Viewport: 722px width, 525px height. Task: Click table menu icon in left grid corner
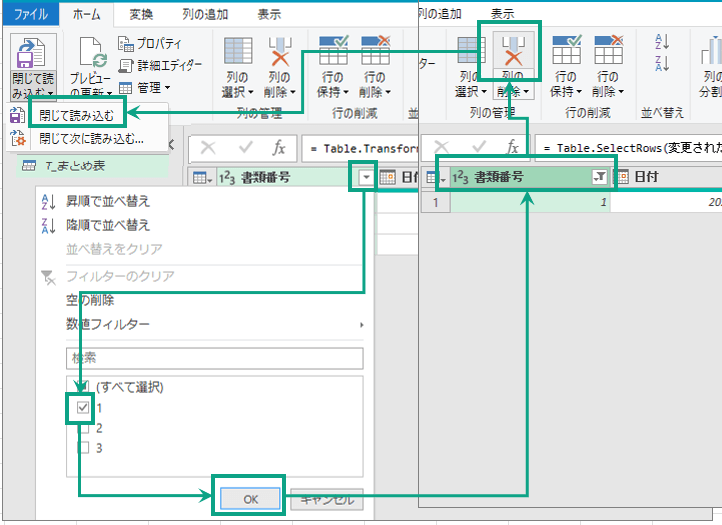pos(203,177)
